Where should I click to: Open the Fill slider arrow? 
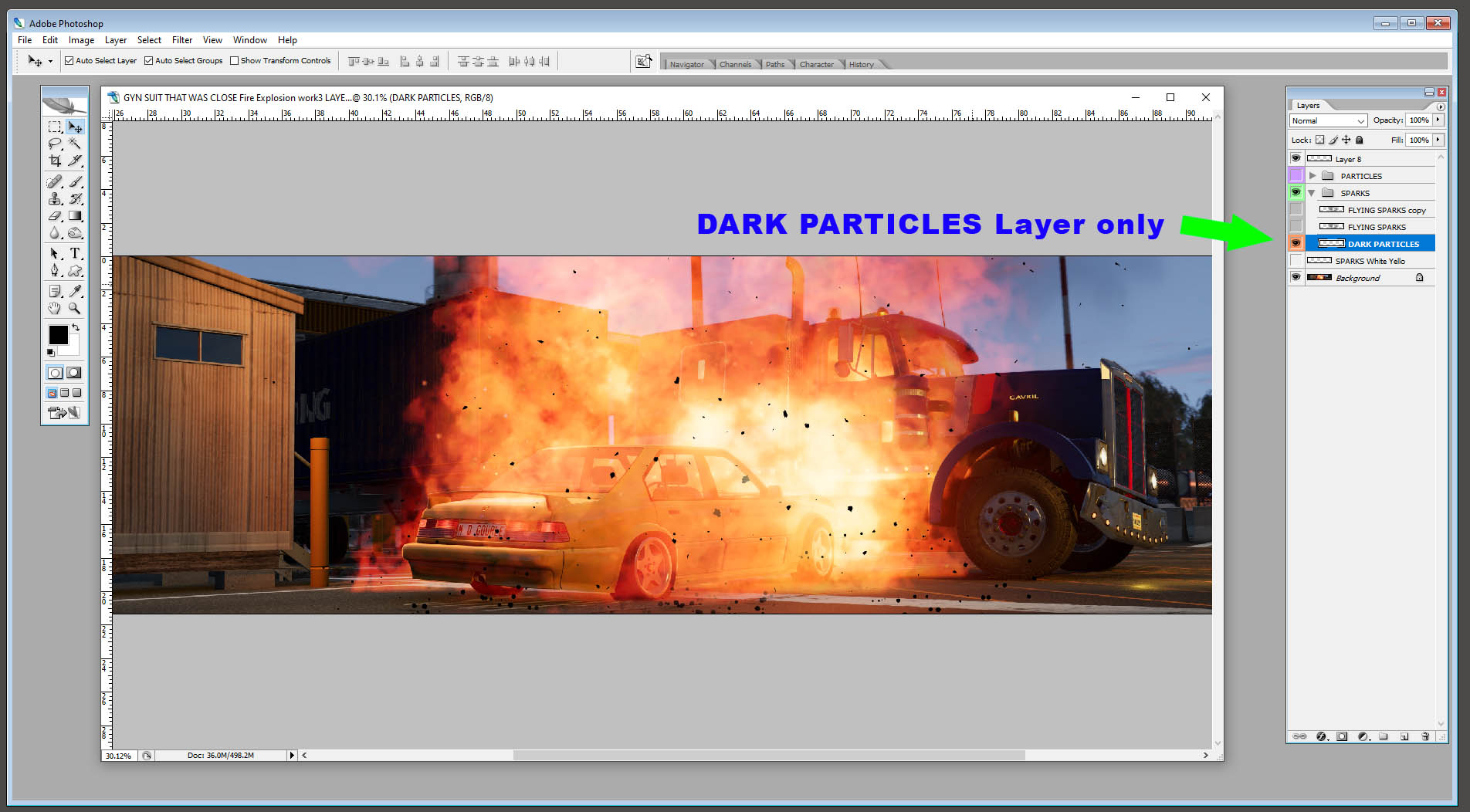coord(1438,140)
